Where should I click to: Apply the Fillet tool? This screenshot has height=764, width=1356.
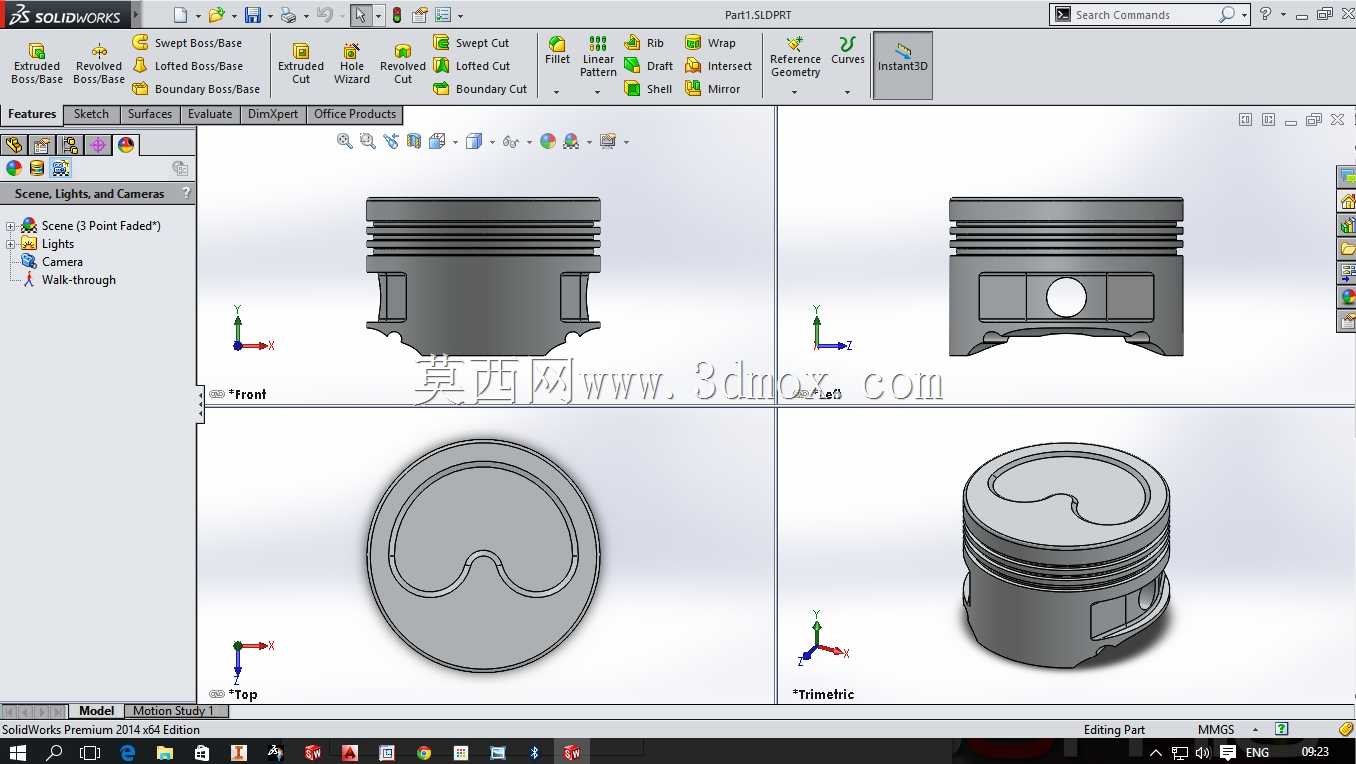pyautogui.click(x=557, y=51)
